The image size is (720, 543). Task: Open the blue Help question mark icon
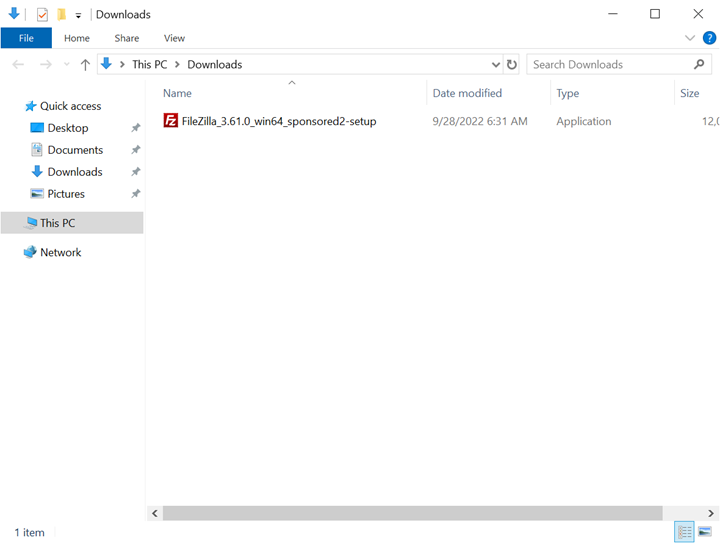point(709,38)
